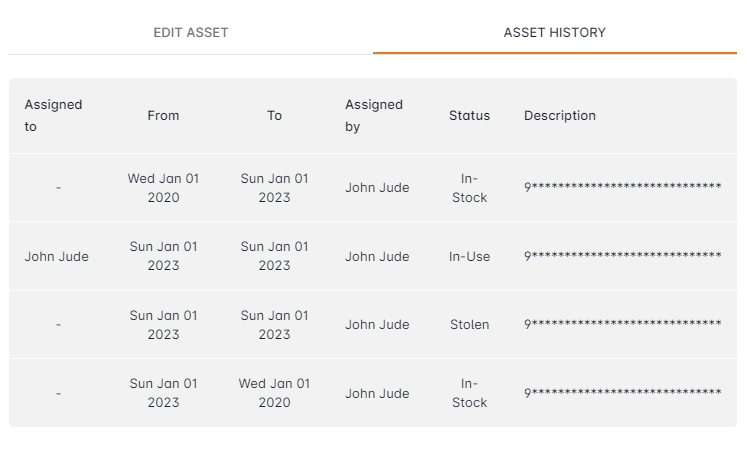Click the 'Assigned to' column header
This screenshot has width=747, height=462.
click(53, 115)
